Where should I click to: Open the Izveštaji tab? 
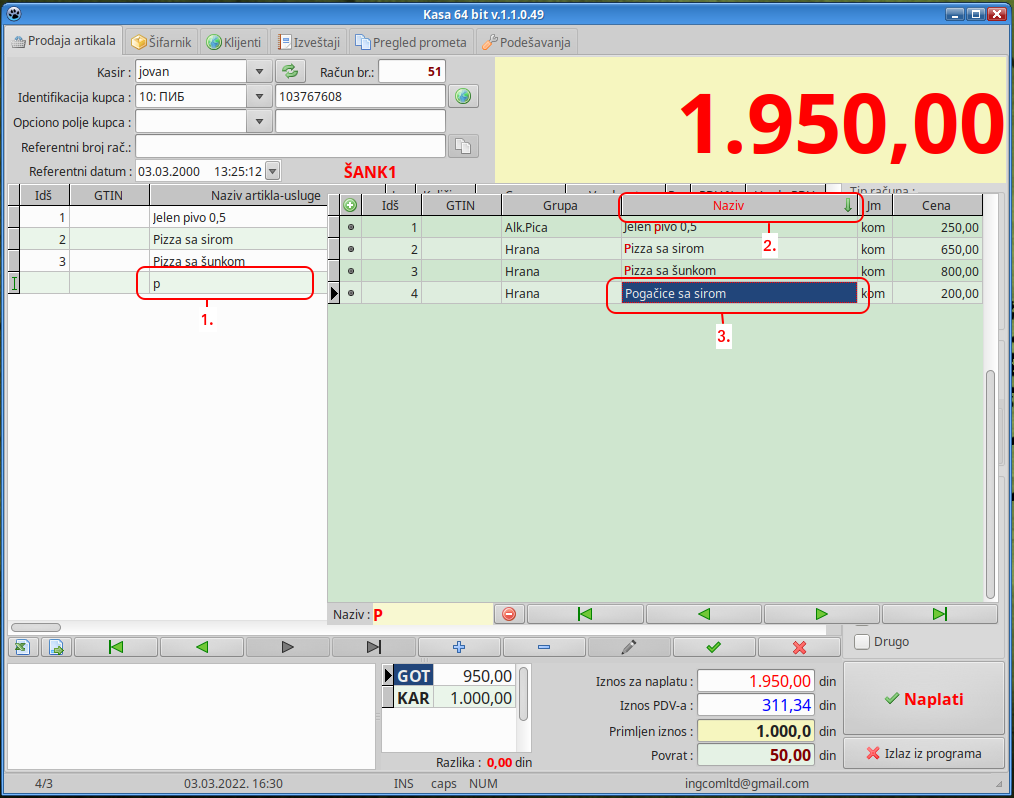(x=309, y=42)
